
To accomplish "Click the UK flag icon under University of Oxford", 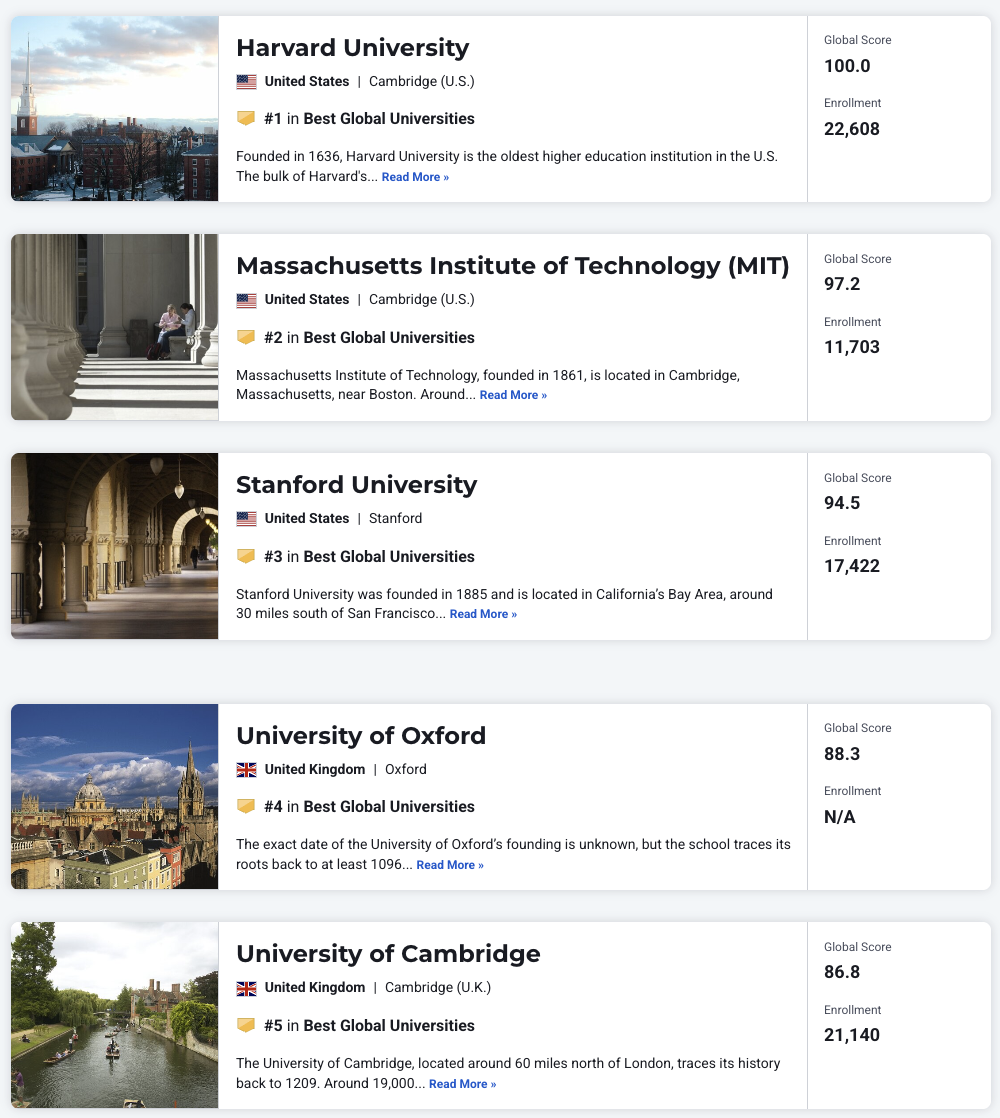I will coord(246,770).
